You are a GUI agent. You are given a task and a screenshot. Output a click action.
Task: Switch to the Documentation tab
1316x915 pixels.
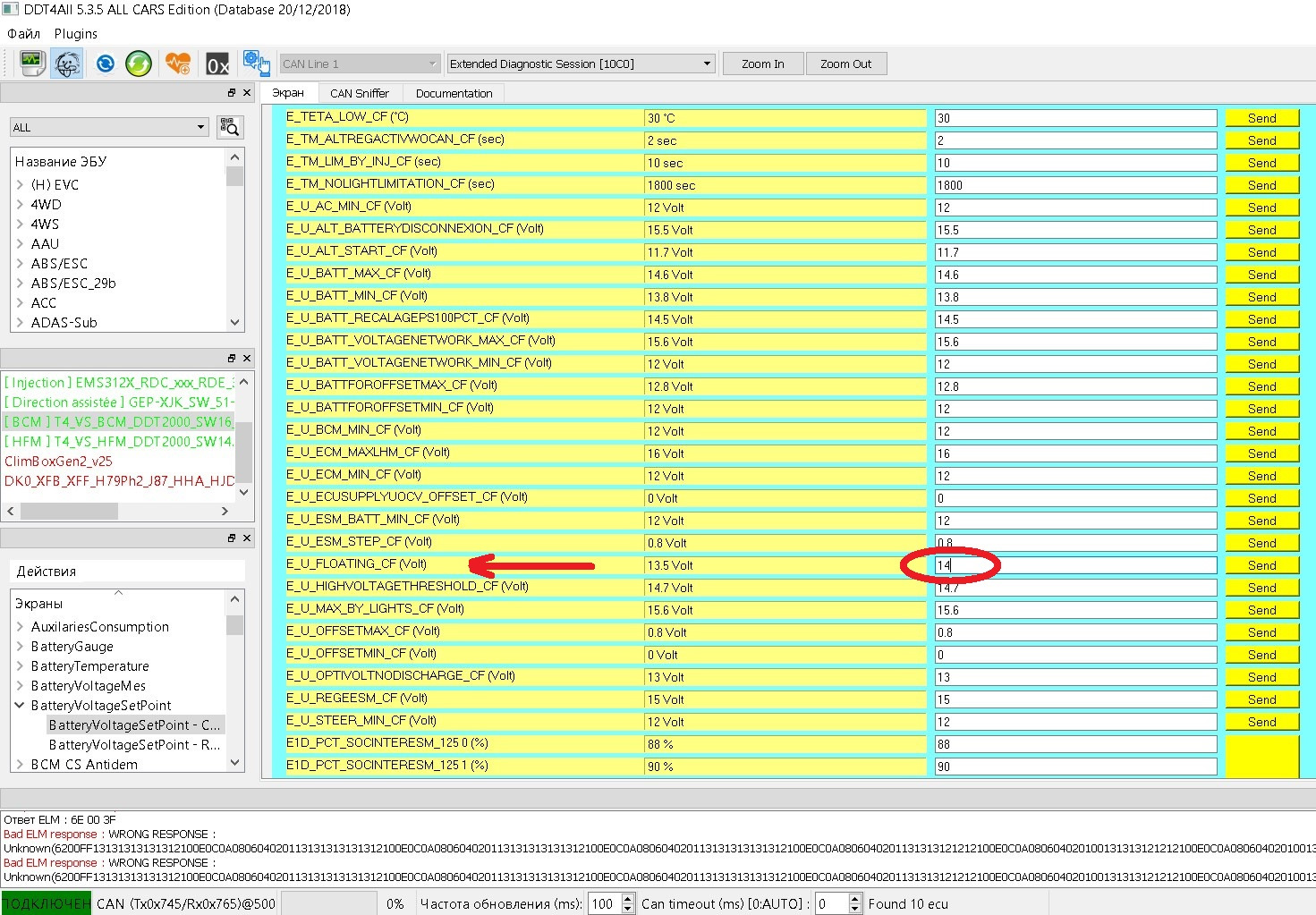[x=454, y=93]
